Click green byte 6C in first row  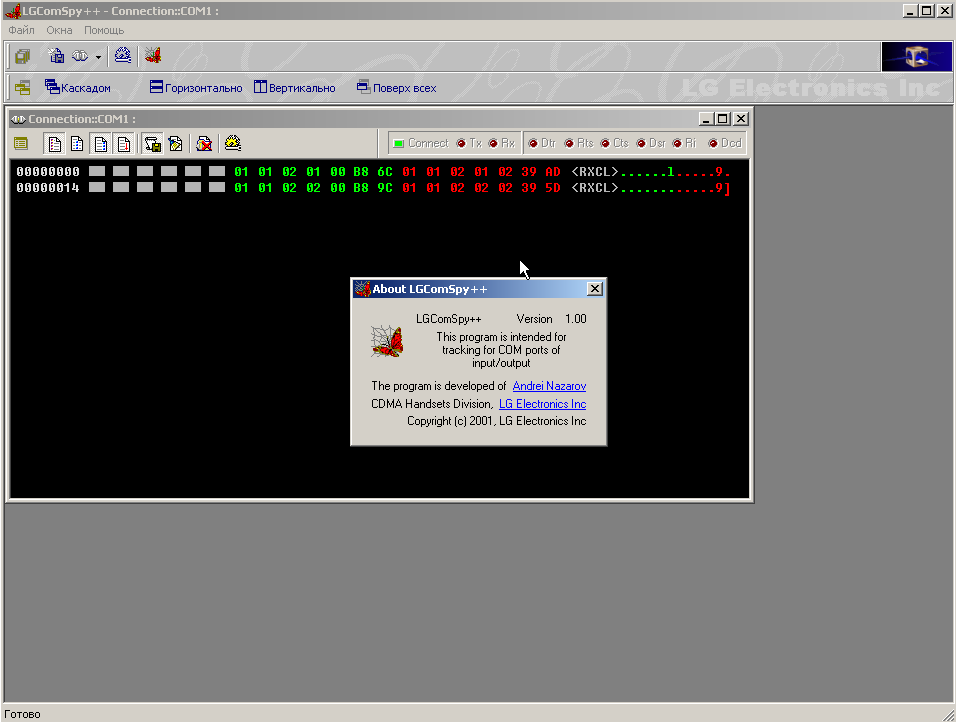tap(385, 172)
